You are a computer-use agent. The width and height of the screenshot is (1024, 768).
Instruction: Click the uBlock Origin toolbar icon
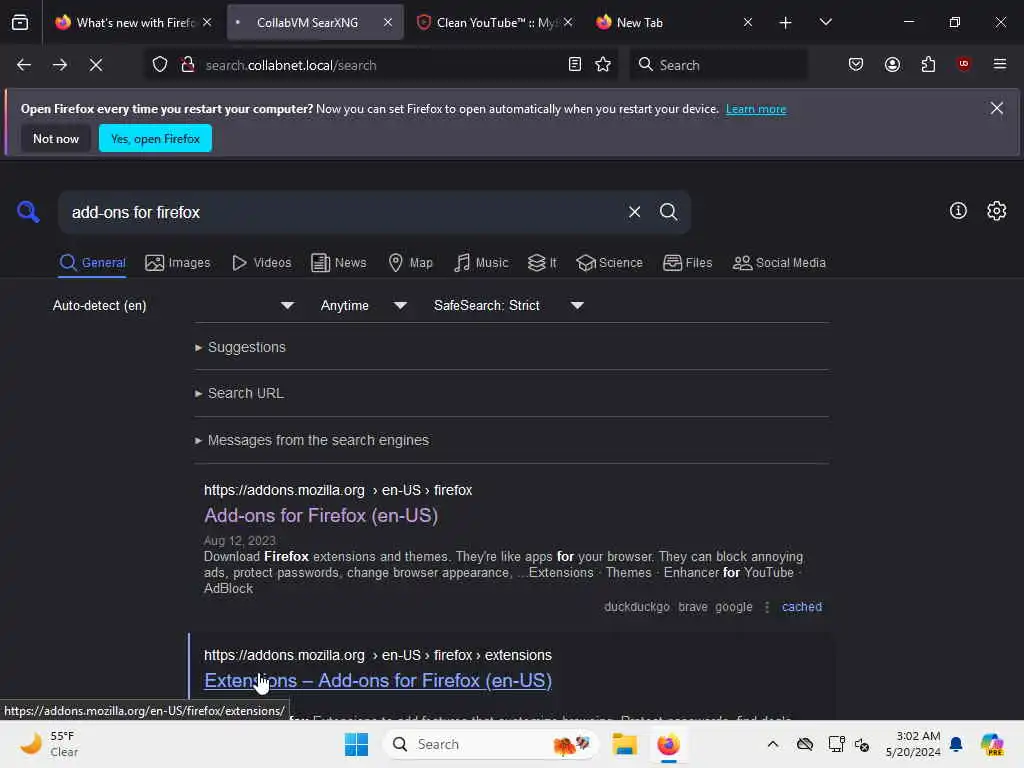(x=963, y=64)
